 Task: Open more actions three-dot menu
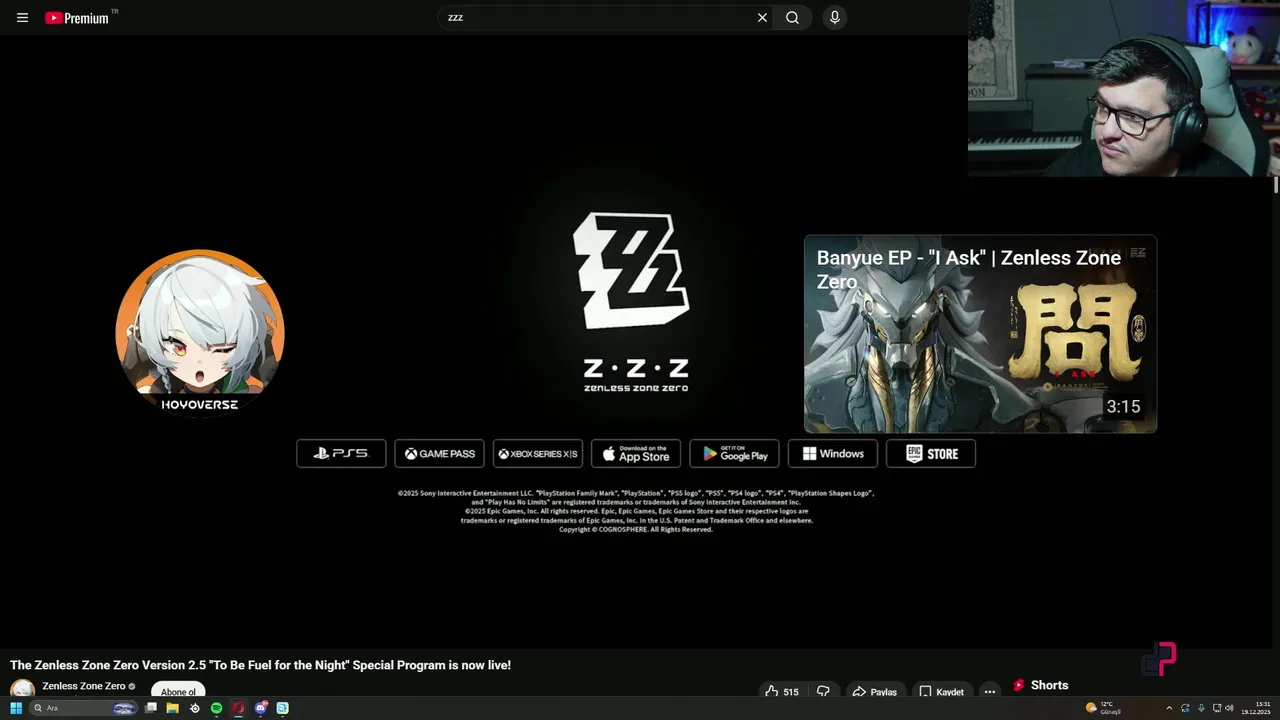click(x=989, y=691)
